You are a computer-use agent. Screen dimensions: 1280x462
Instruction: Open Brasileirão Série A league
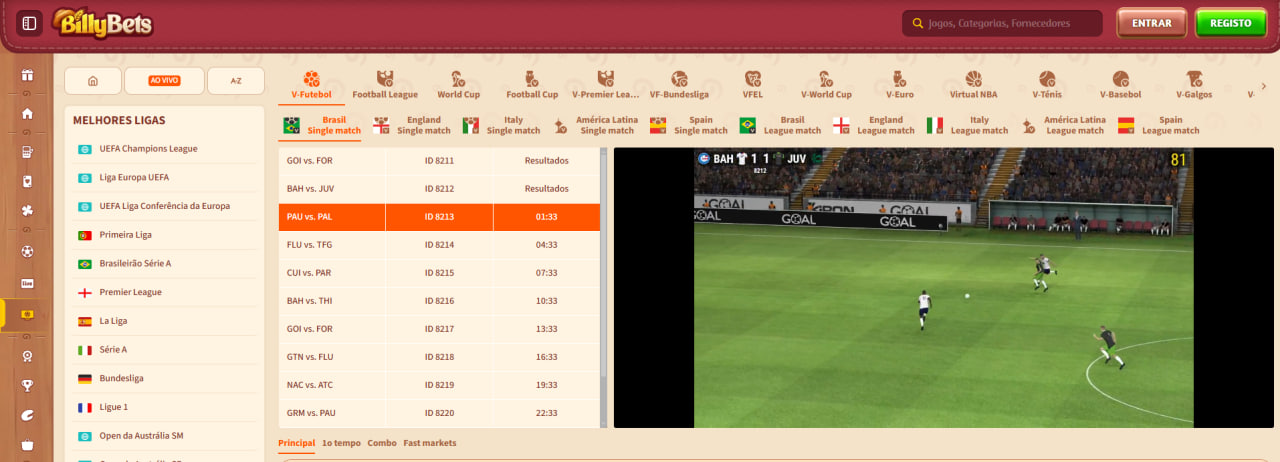165,264
